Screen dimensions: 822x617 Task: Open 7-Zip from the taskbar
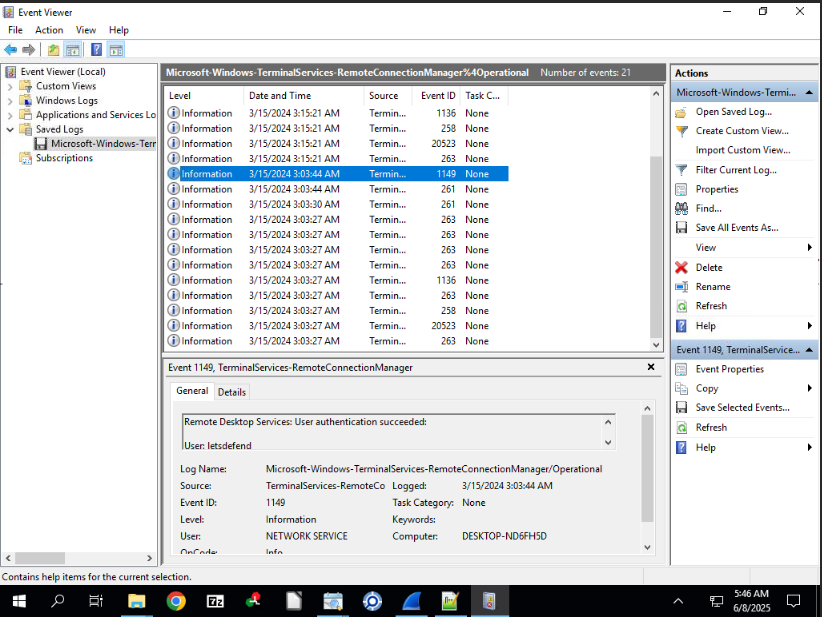pos(215,601)
